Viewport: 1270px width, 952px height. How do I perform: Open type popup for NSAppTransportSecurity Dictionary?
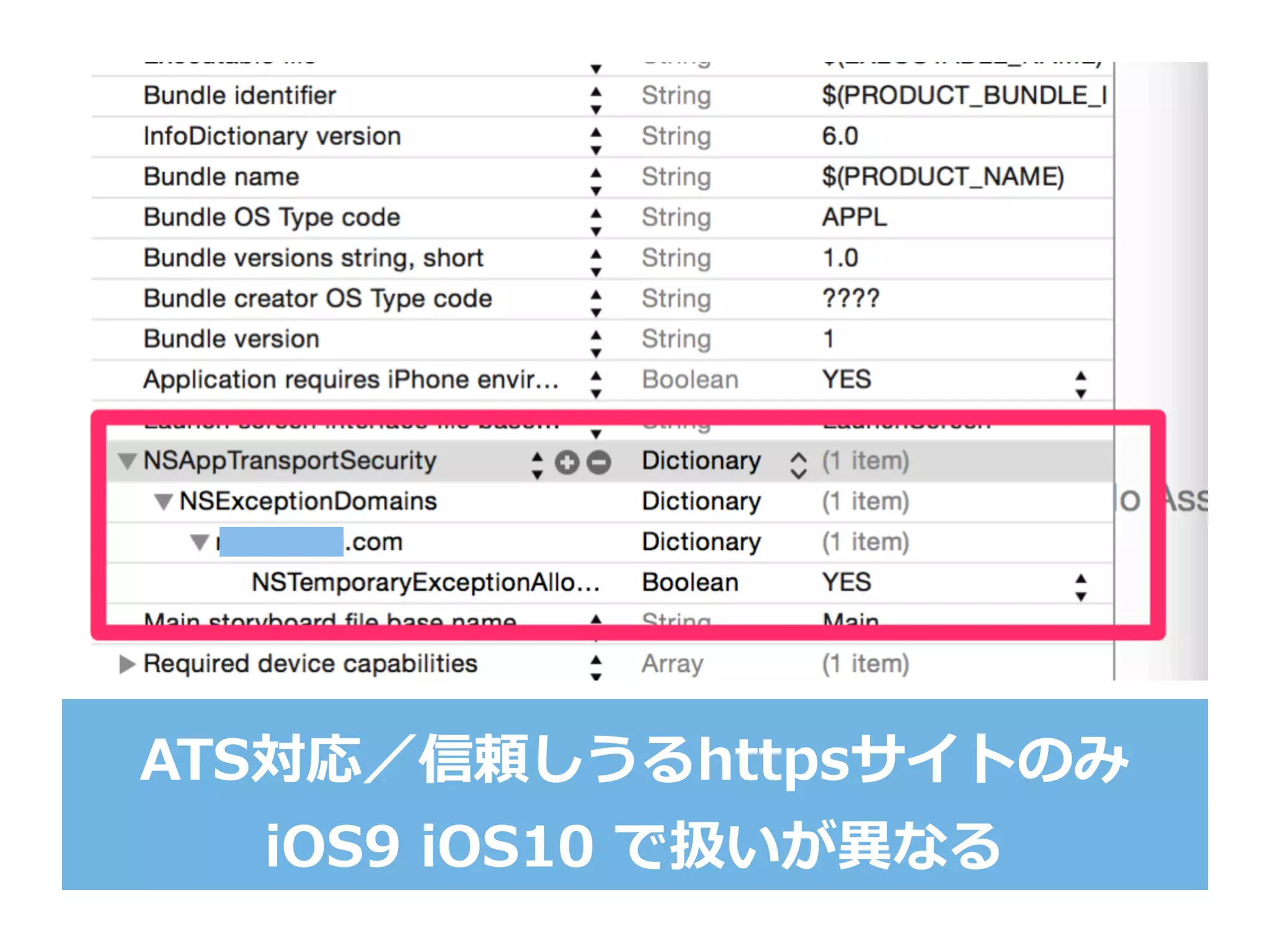799,465
